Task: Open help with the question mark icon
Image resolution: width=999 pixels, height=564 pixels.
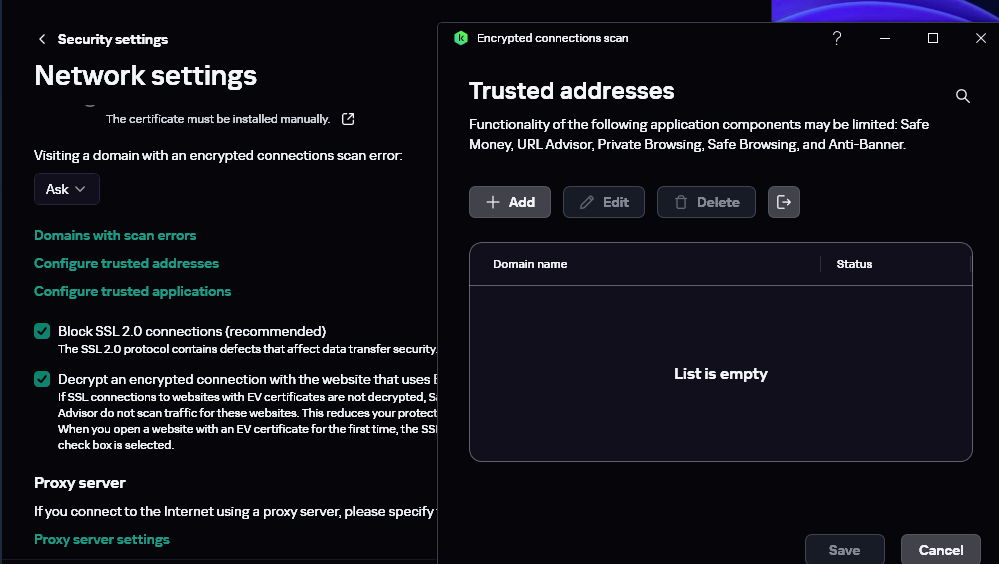Action: (x=837, y=38)
